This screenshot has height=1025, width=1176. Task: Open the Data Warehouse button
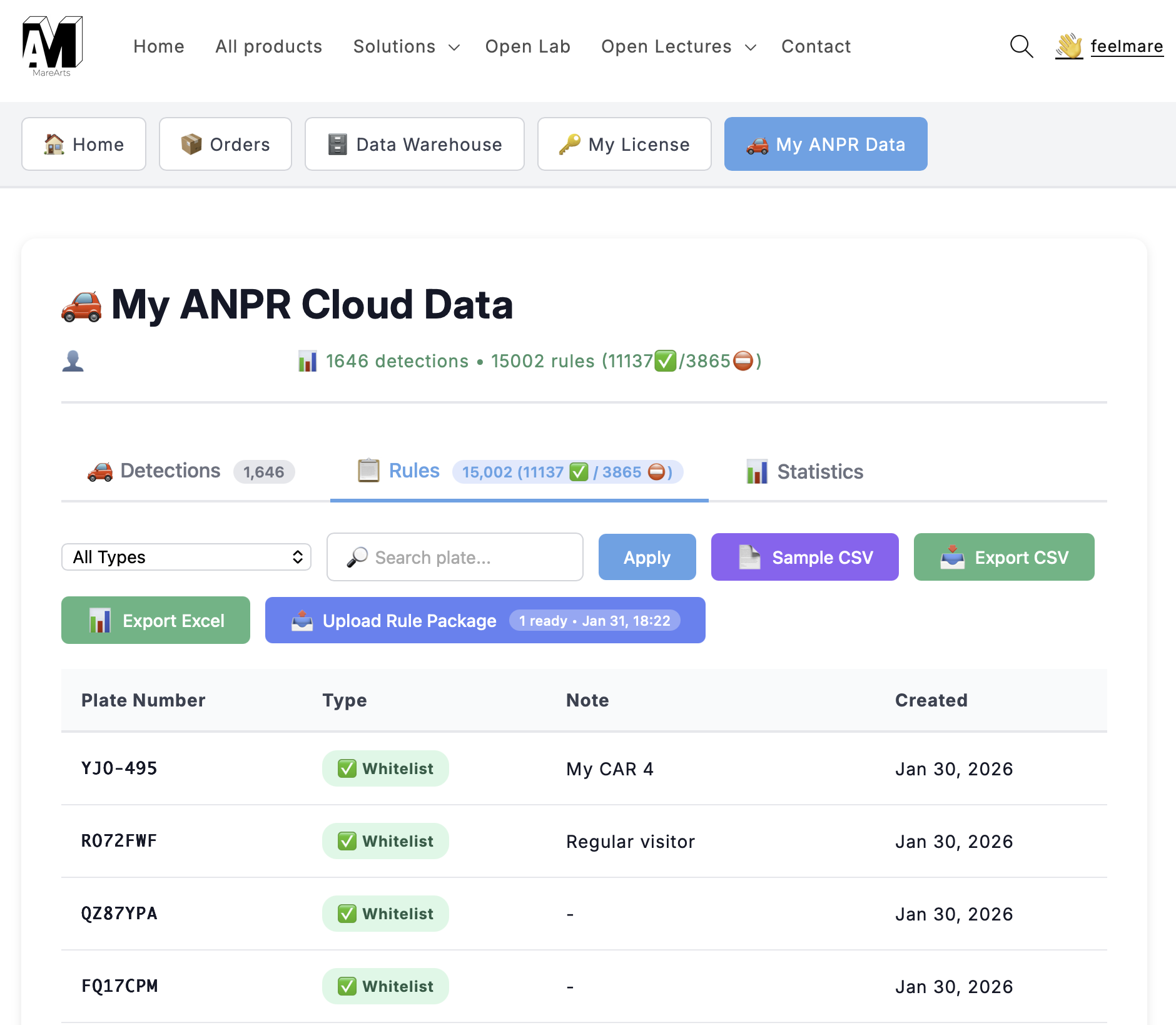pos(415,144)
